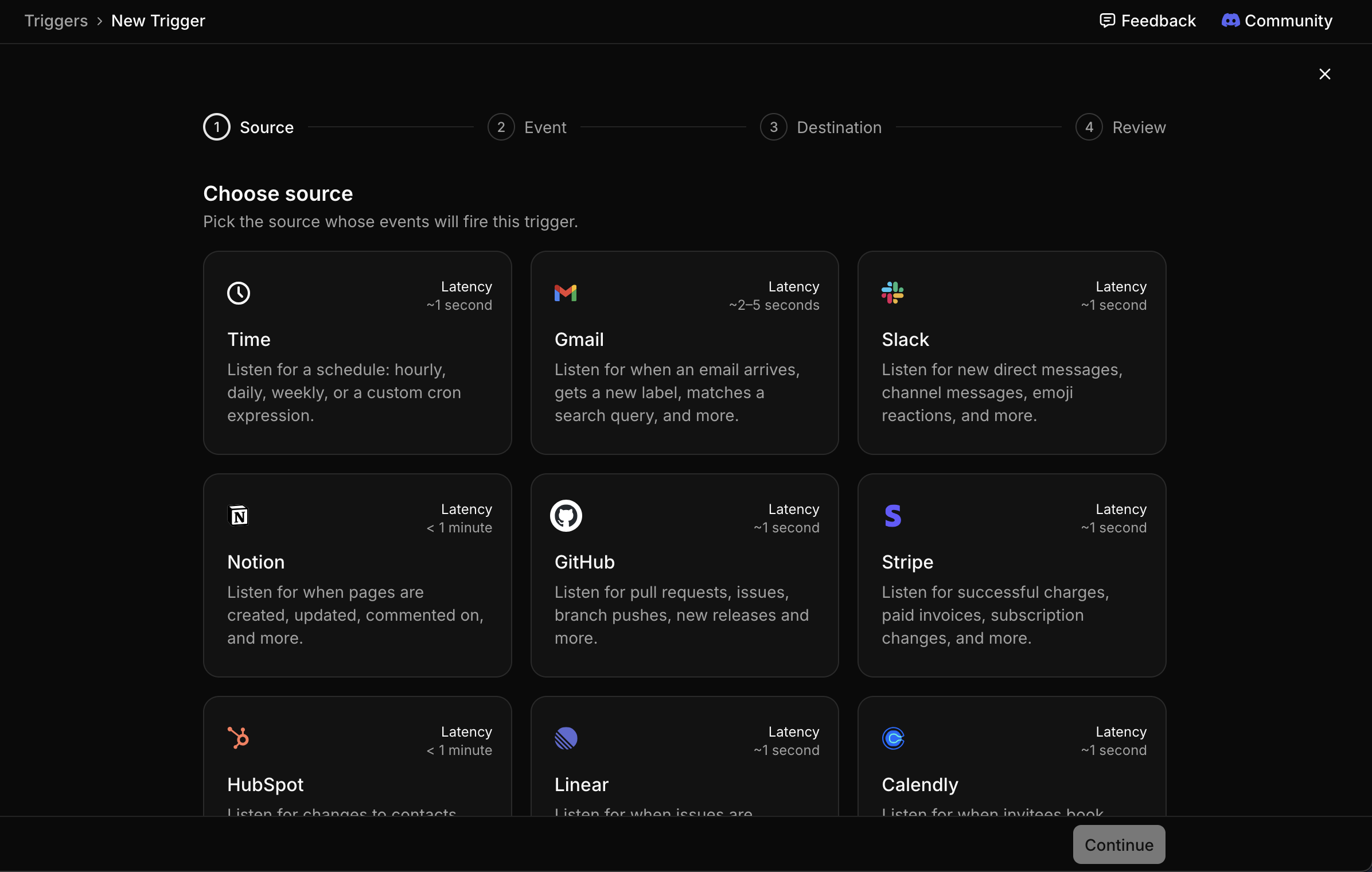
Task: Select the Stripe source card title
Action: tap(907, 562)
